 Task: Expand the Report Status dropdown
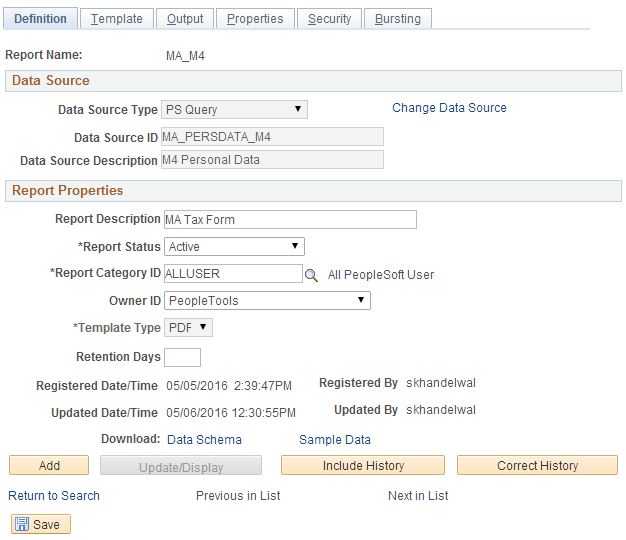[234, 246]
